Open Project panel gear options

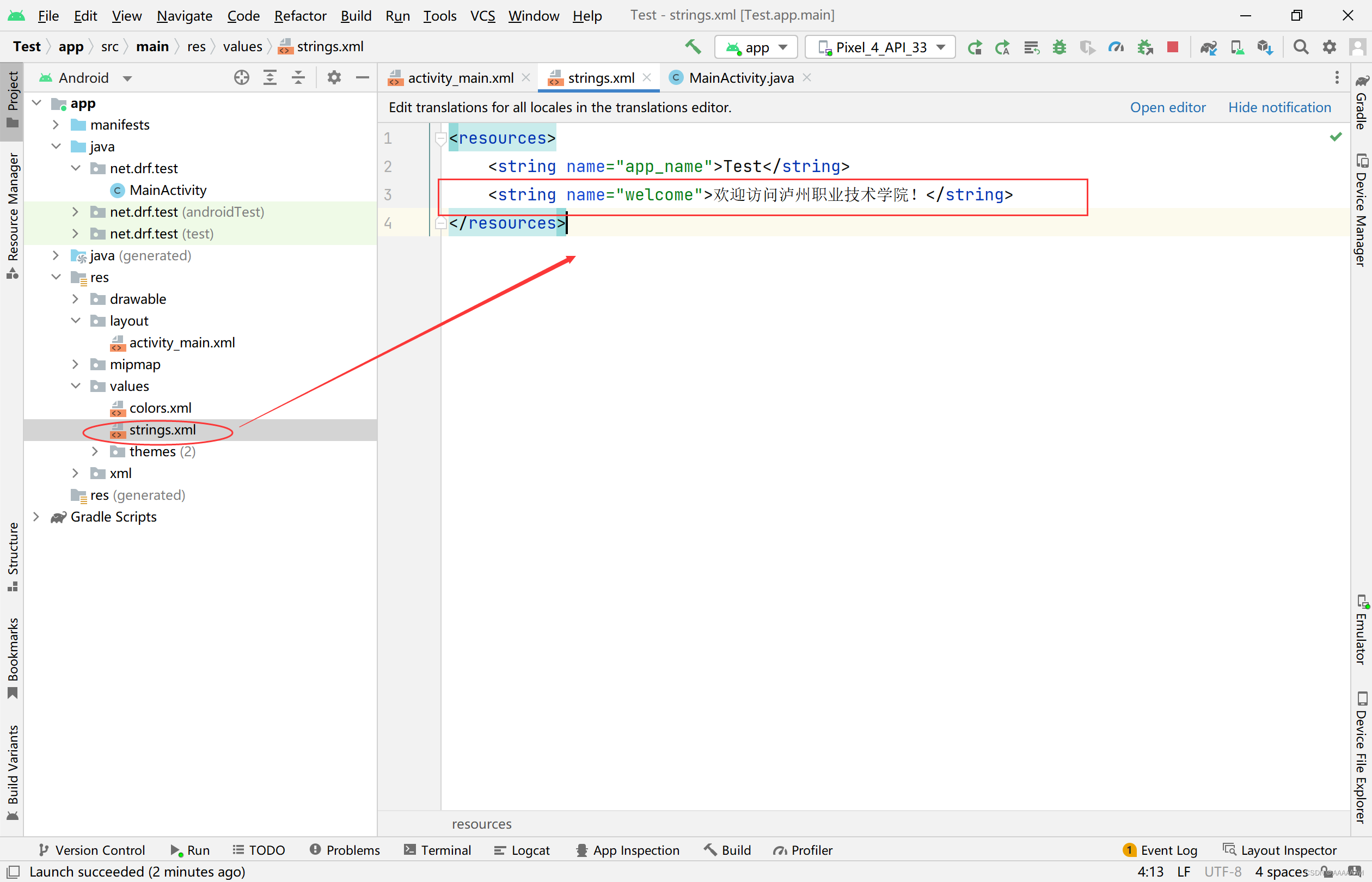[x=334, y=77]
